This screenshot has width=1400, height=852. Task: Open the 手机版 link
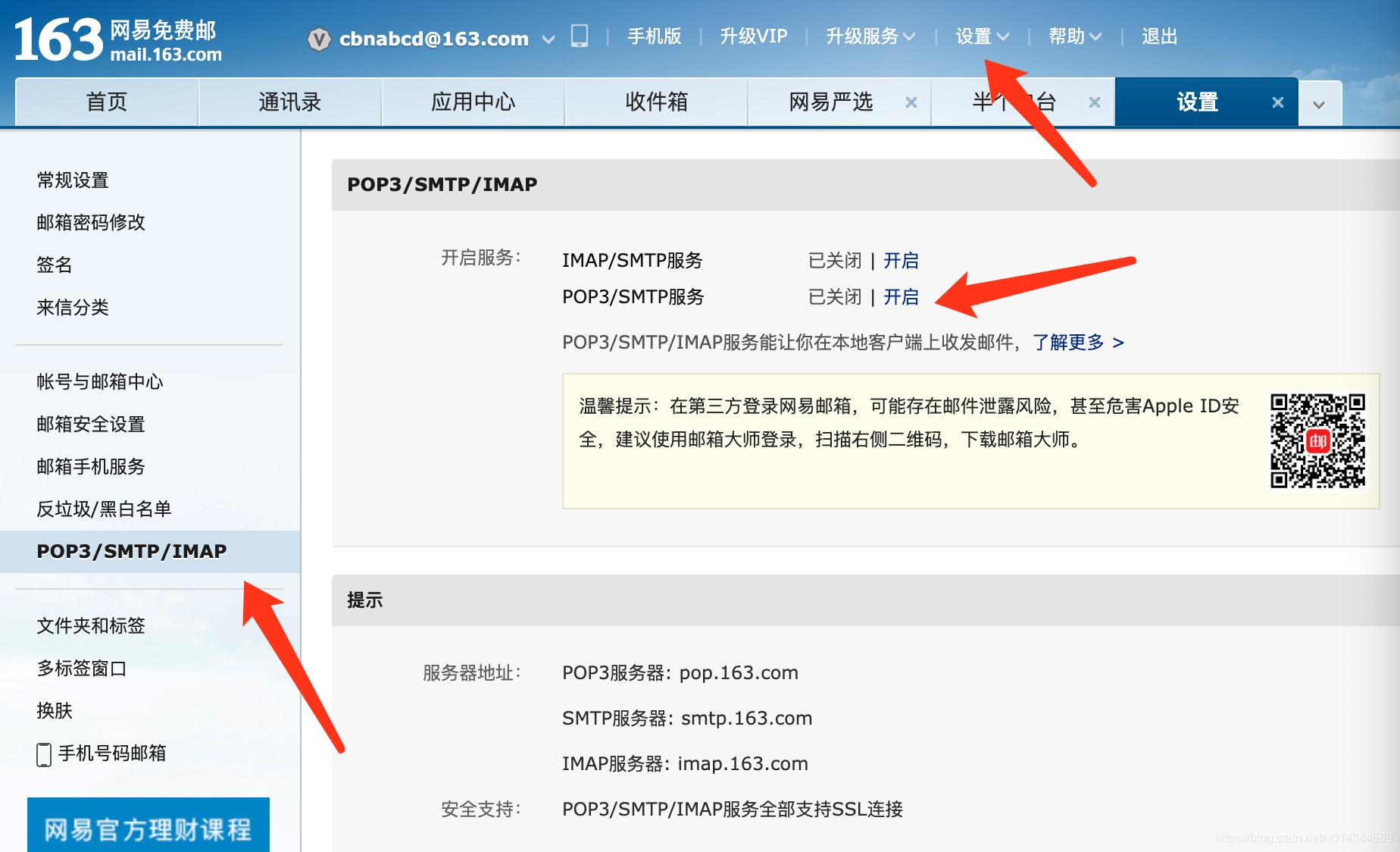(x=655, y=36)
